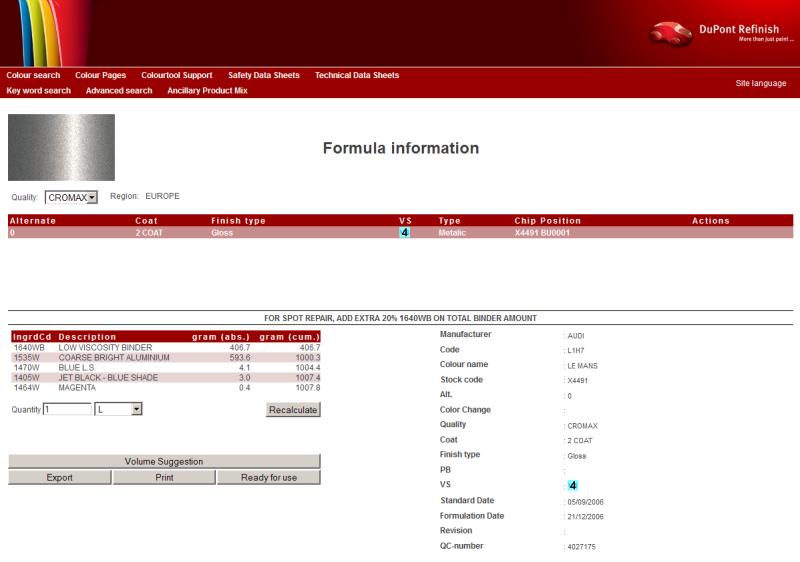Open Colour search menu
Viewport: 800px width, 562px height.
click(33, 75)
